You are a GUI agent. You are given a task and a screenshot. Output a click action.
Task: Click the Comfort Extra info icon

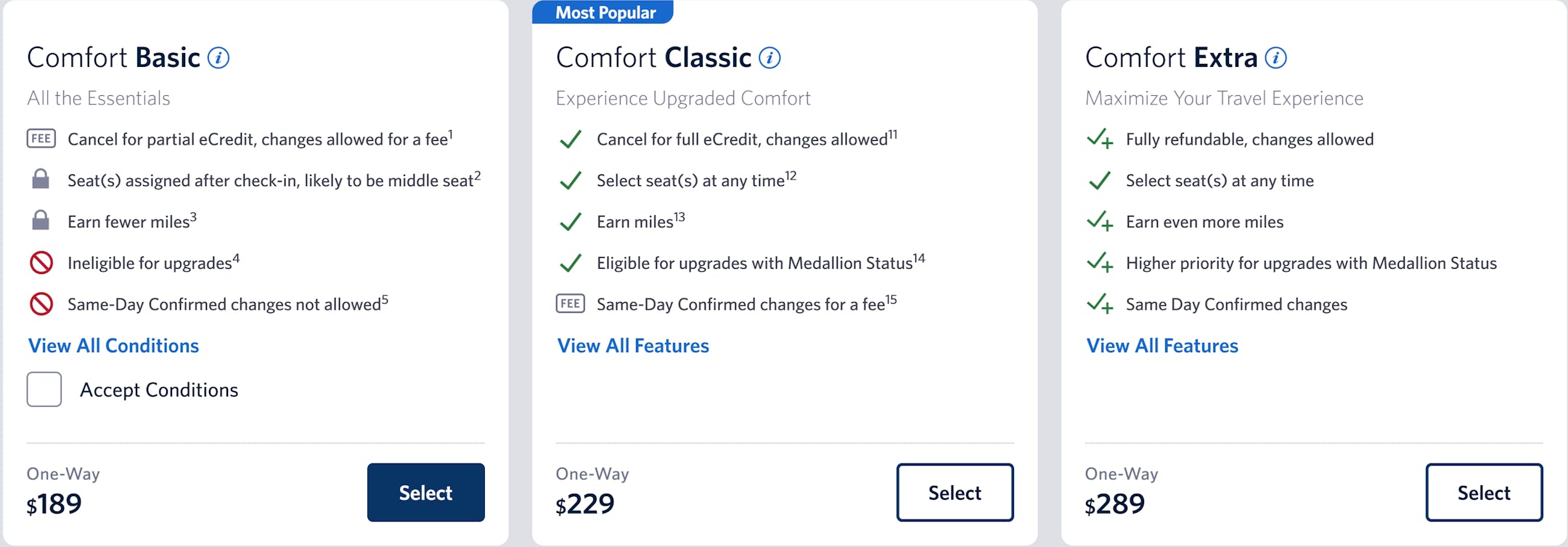coord(1275,58)
